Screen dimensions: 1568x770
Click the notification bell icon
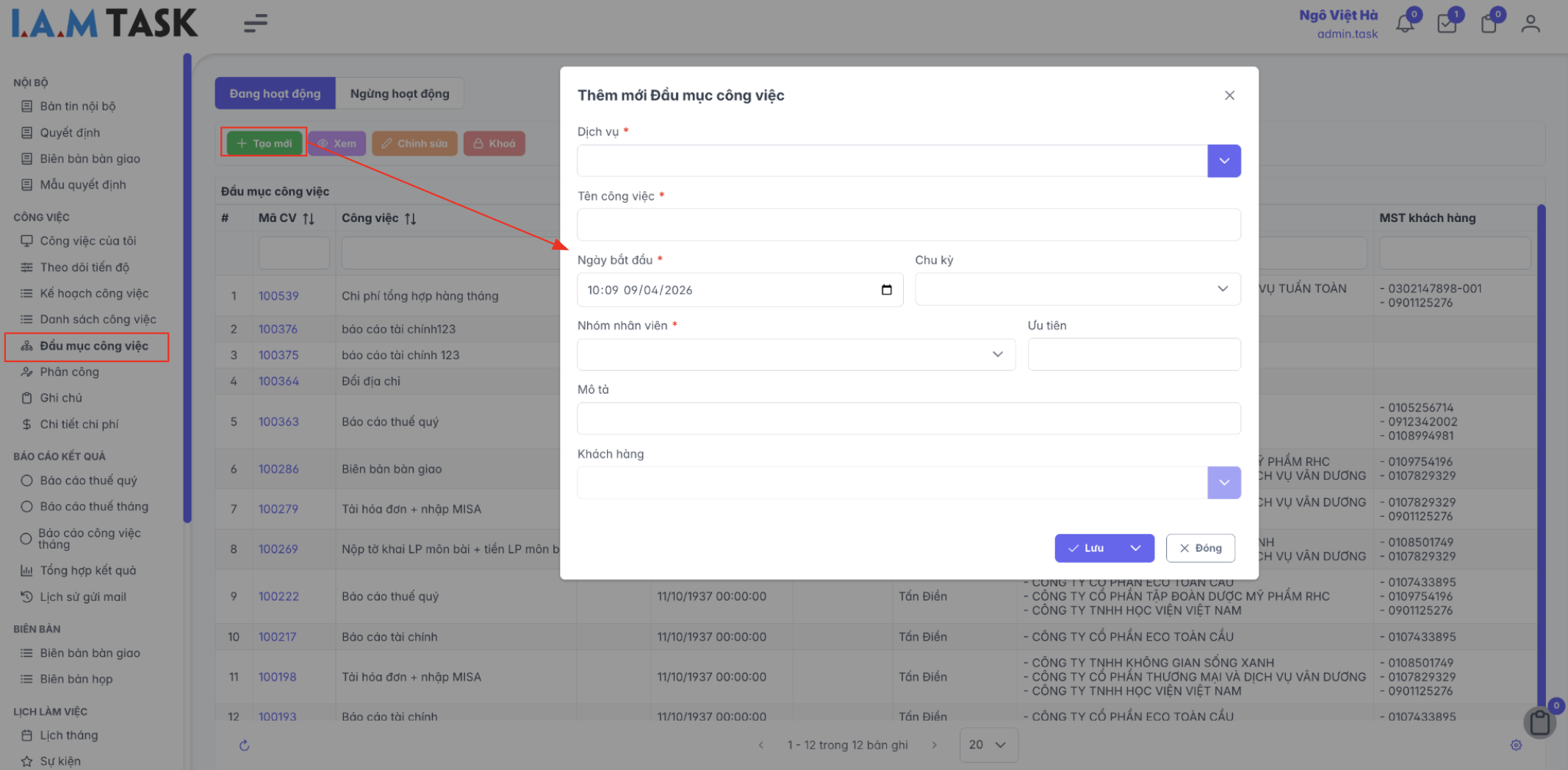pyautogui.click(x=1404, y=24)
